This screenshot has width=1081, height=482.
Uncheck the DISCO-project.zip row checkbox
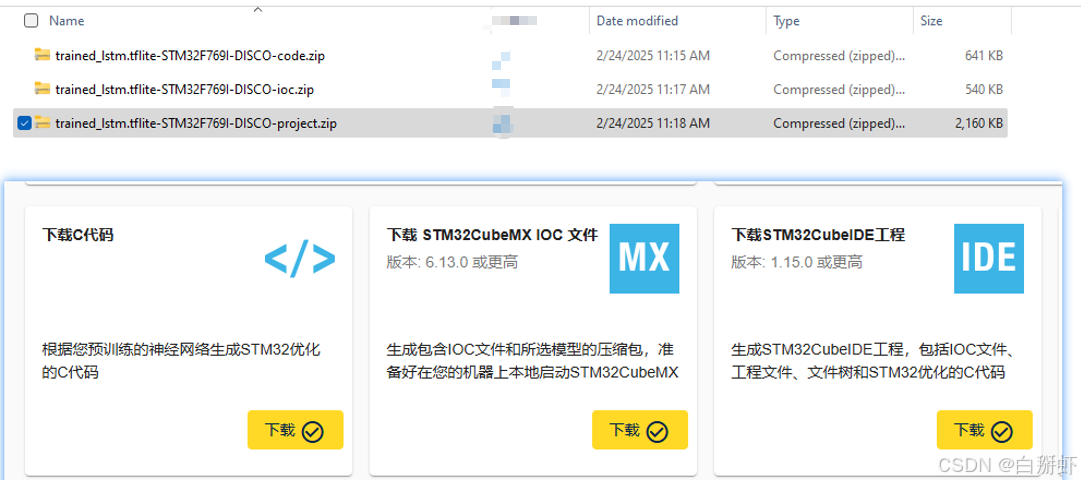25,123
